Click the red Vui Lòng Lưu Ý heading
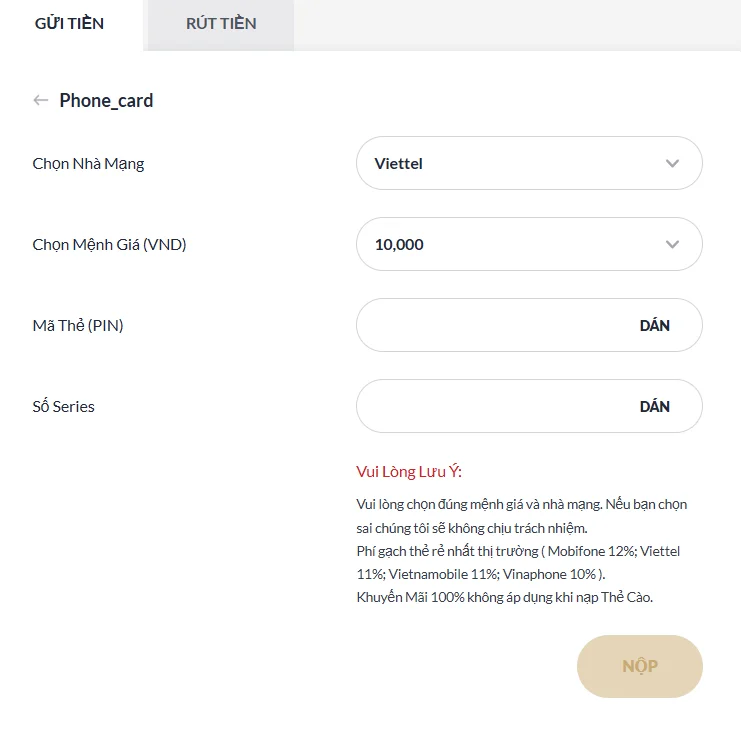741x731 pixels. [x=409, y=472]
